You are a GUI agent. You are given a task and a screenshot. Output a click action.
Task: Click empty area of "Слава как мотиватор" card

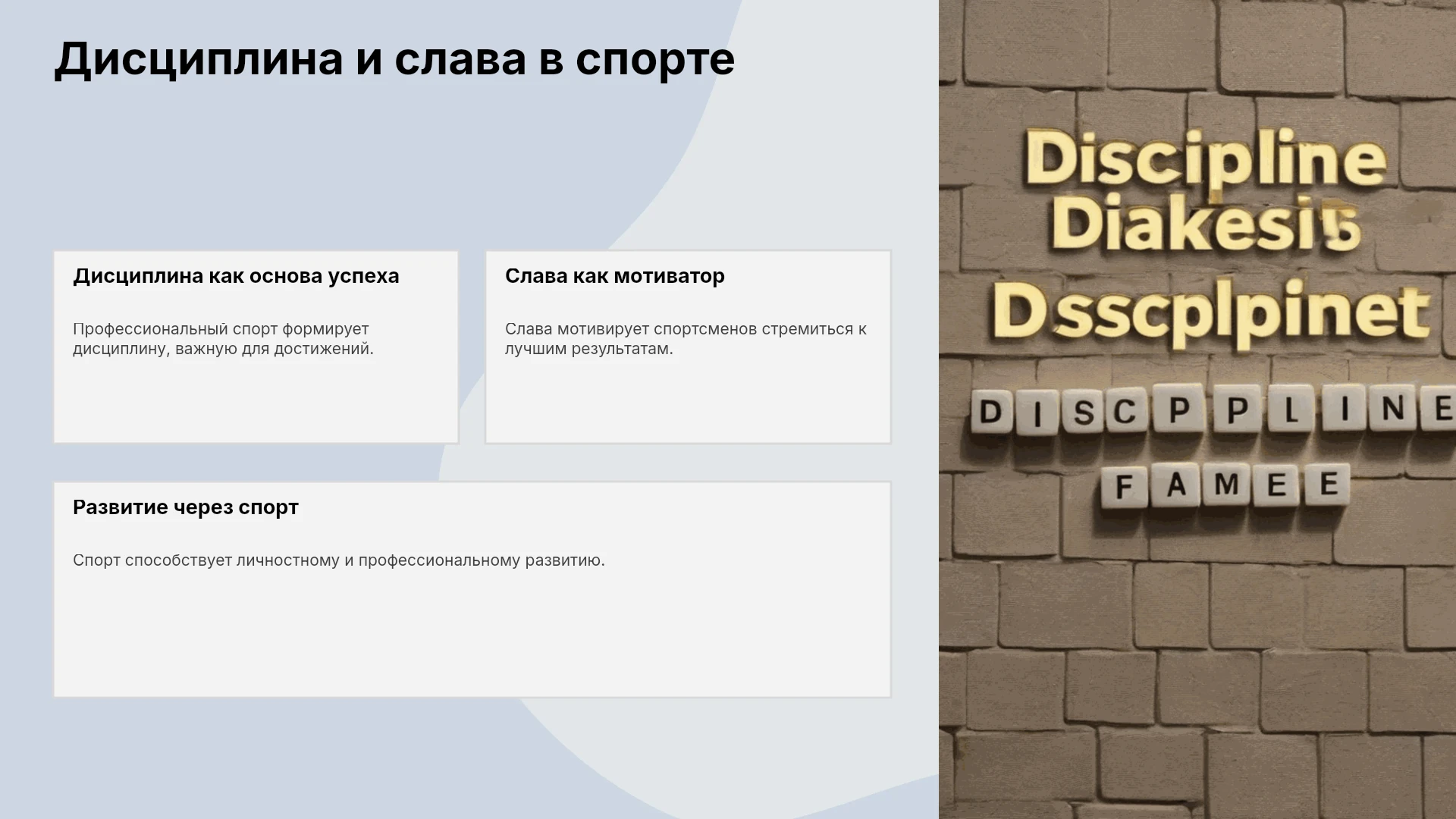click(688, 402)
